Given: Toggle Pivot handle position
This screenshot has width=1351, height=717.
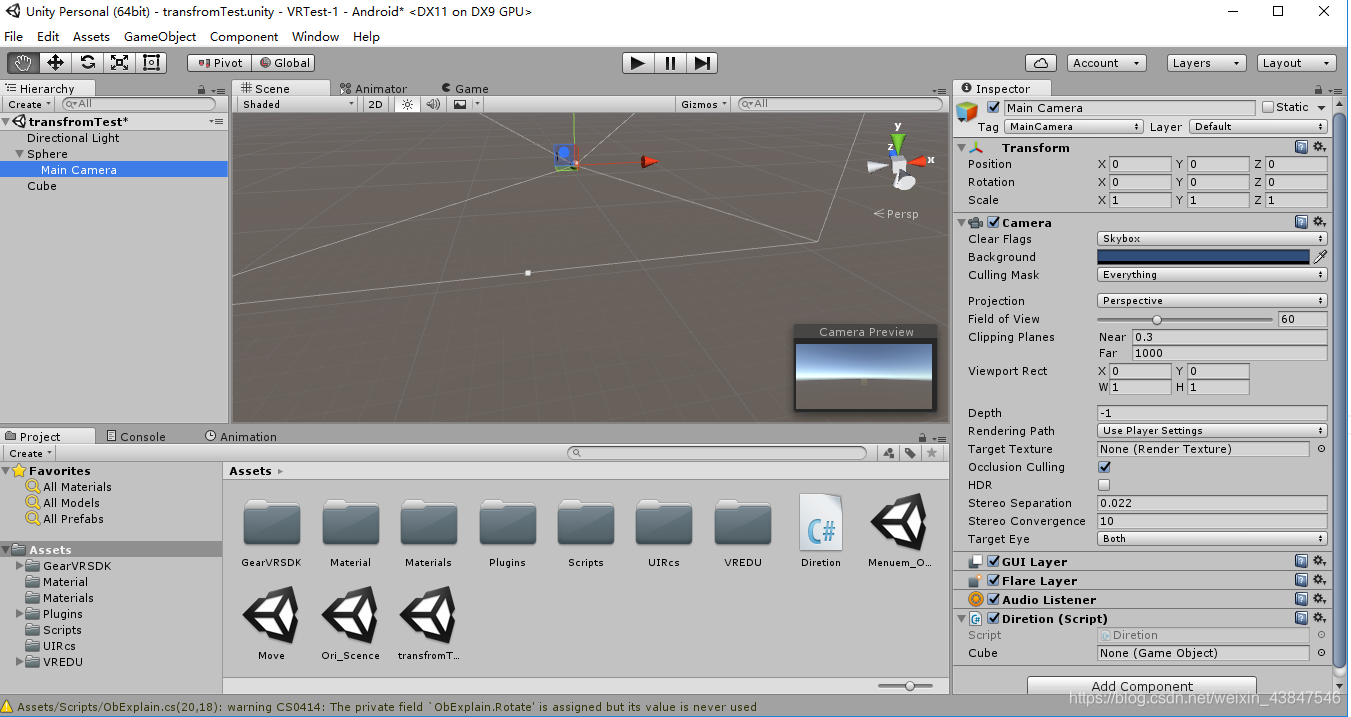Looking at the screenshot, I should click(219, 63).
